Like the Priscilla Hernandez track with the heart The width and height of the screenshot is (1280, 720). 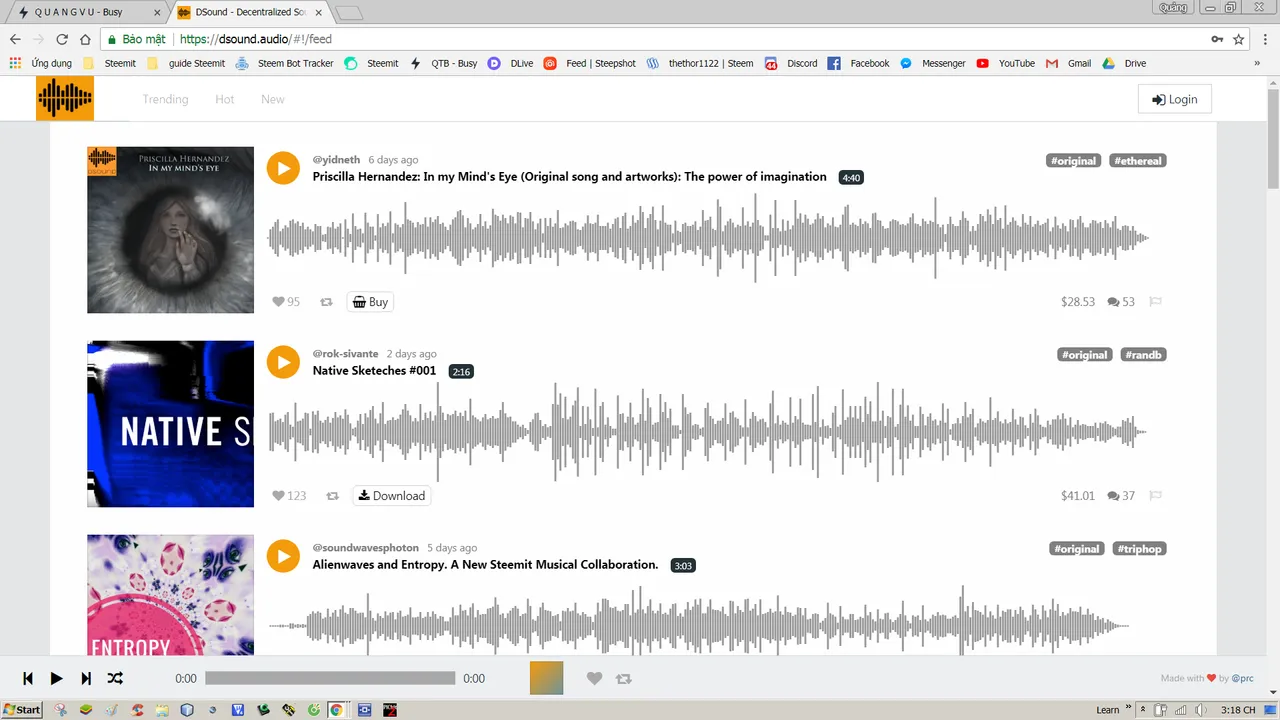[279, 302]
